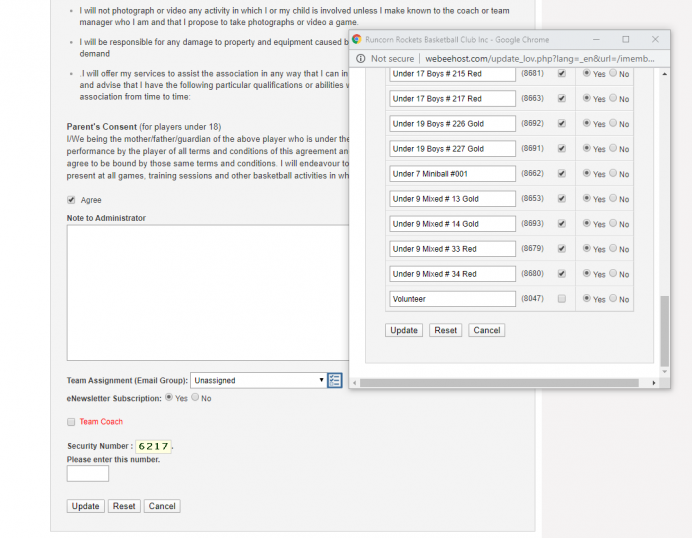Close the Runcorn Rockets popup window
692x538 pixels.
point(654,39)
